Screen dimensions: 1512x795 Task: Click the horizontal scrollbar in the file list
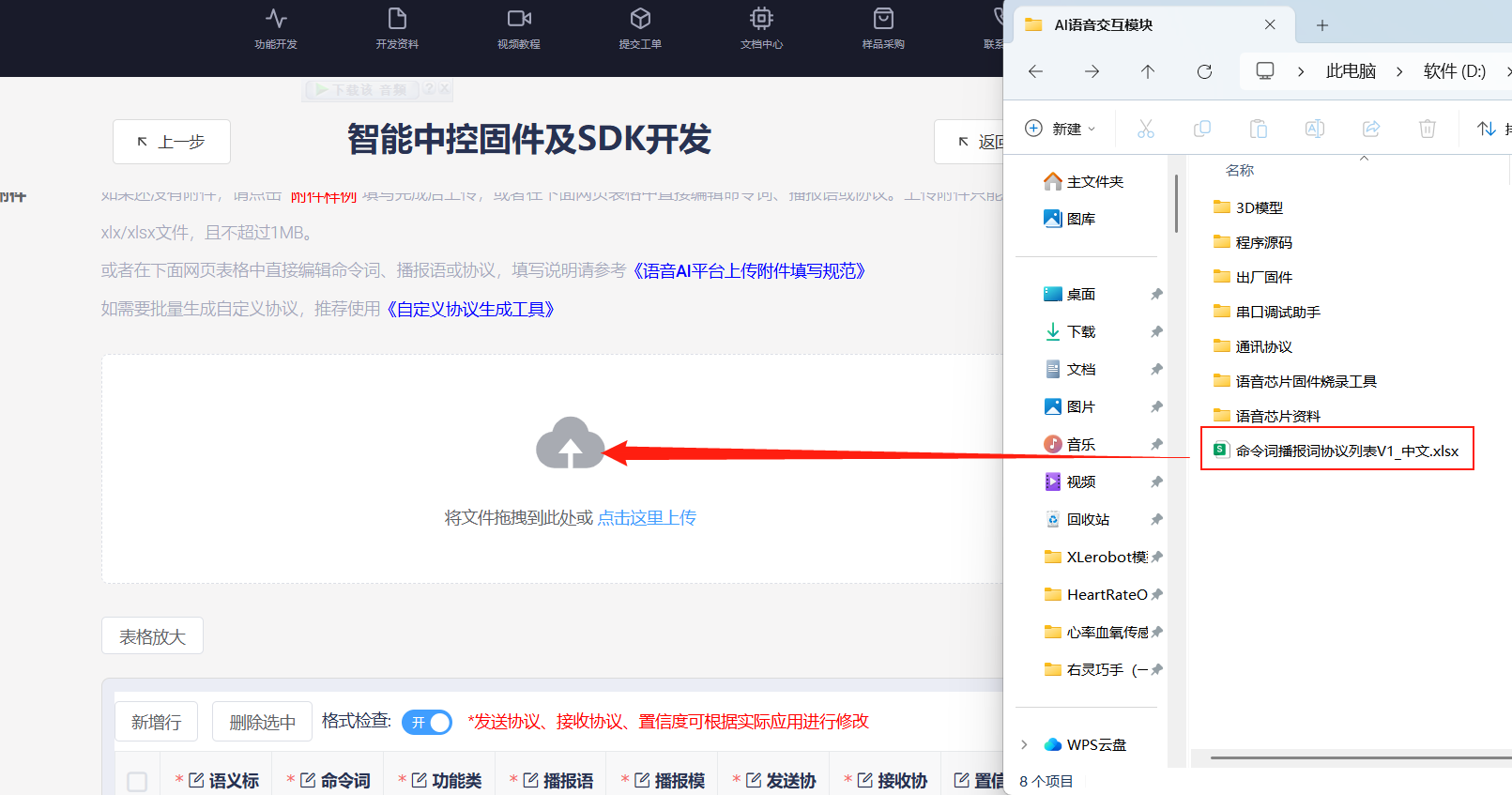(1361, 757)
